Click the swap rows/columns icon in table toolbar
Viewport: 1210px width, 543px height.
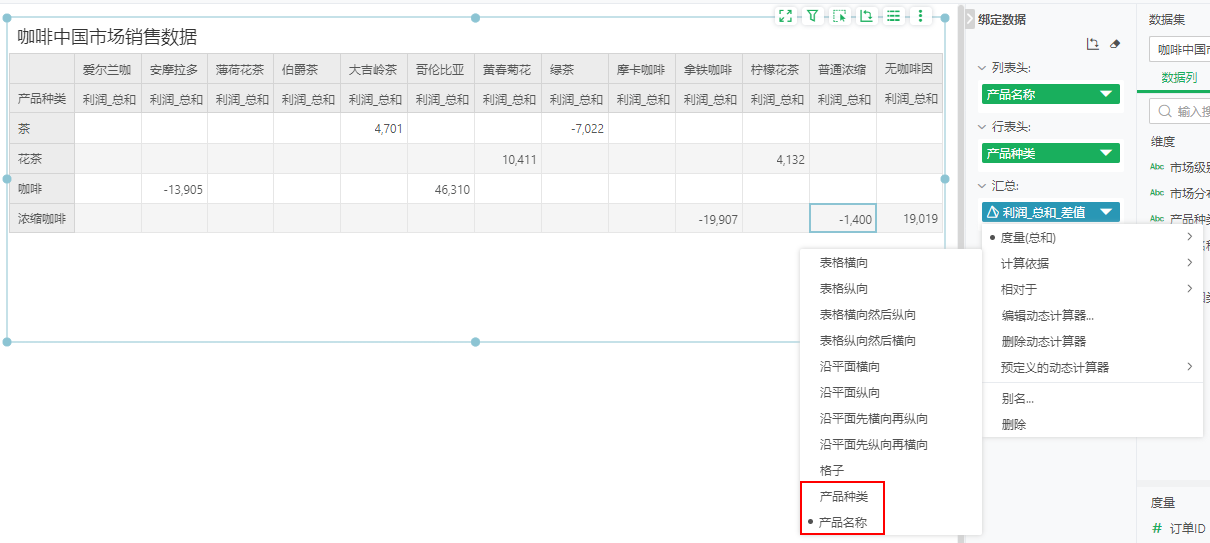866,16
